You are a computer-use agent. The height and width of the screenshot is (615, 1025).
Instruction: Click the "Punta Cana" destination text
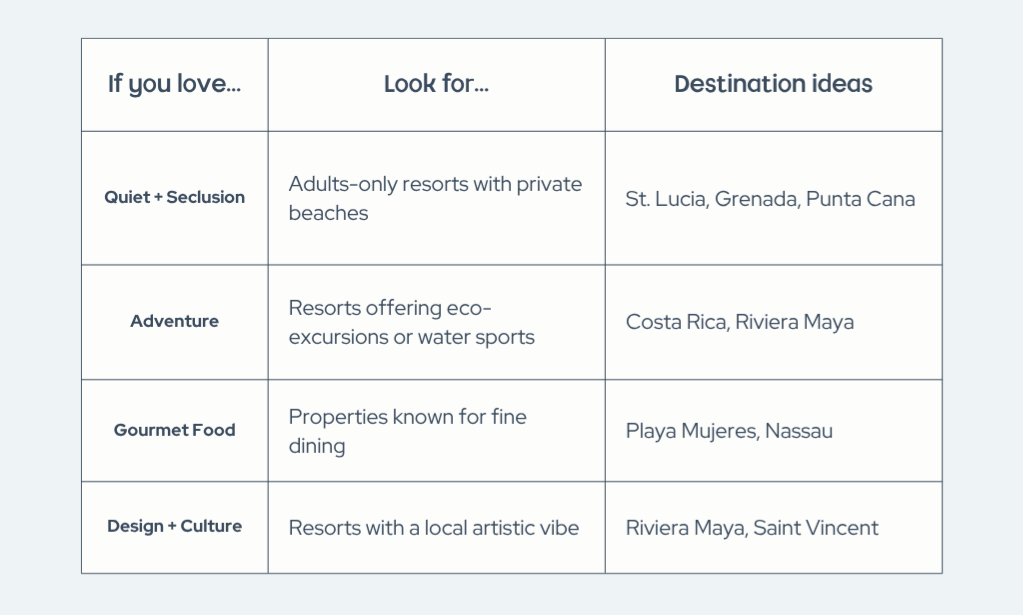pyautogui.click(x=860, y=199)
